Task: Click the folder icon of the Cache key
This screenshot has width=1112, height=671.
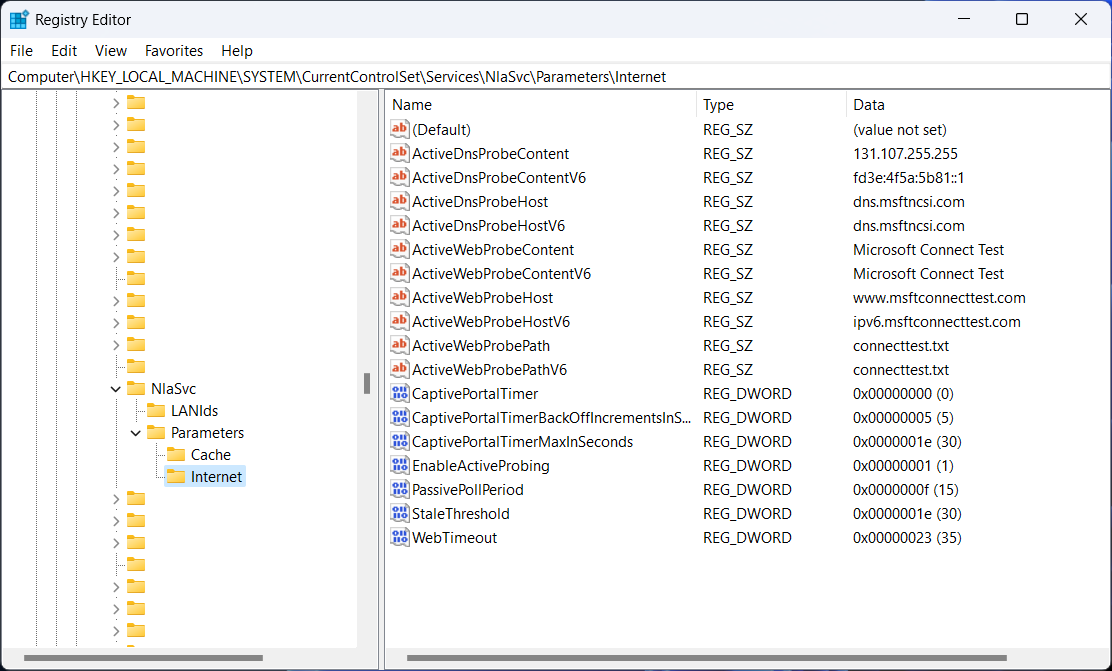Action: [x=179, y=454]
